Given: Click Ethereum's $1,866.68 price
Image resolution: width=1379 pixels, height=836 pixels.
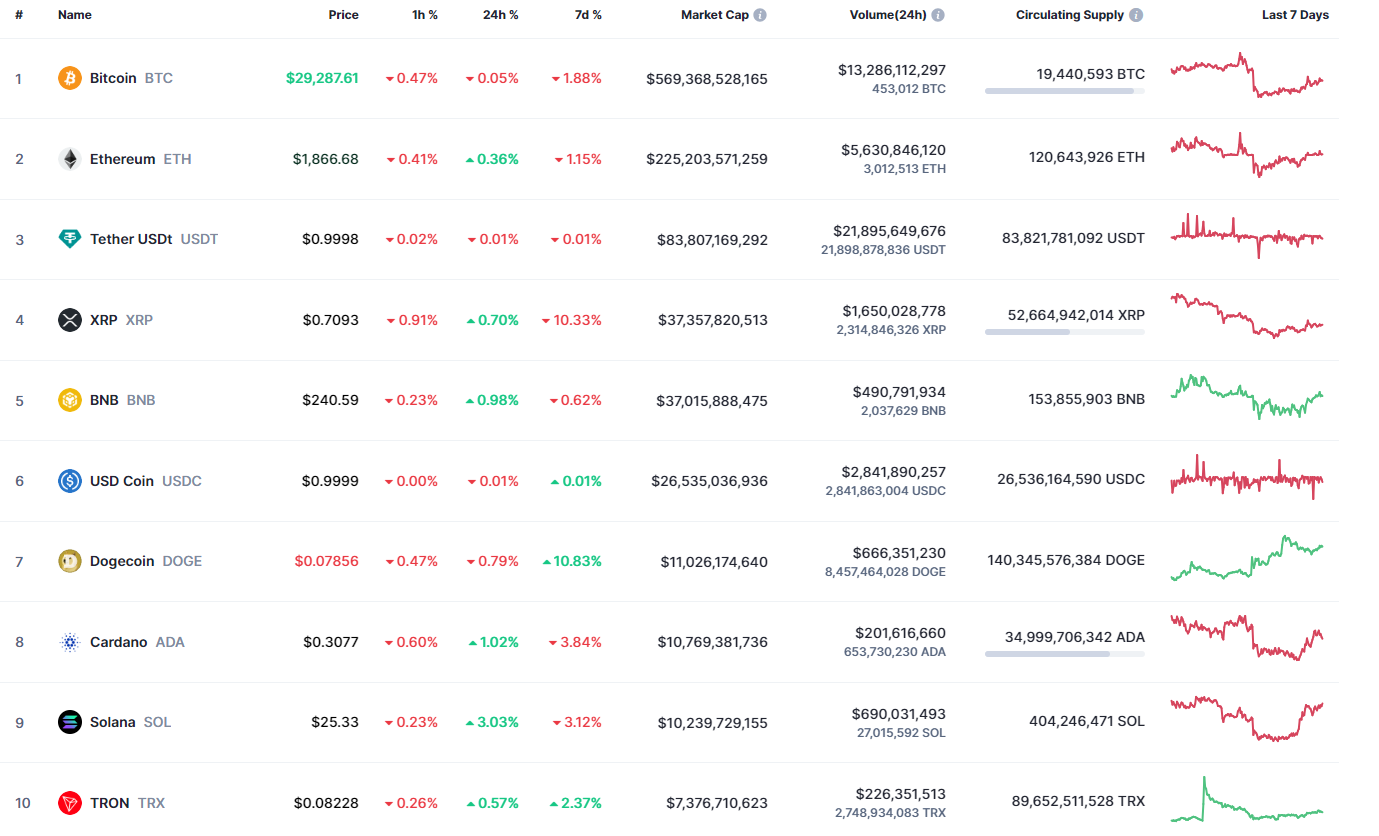Looking at the screenshot, I should click(x=326, y=158).
